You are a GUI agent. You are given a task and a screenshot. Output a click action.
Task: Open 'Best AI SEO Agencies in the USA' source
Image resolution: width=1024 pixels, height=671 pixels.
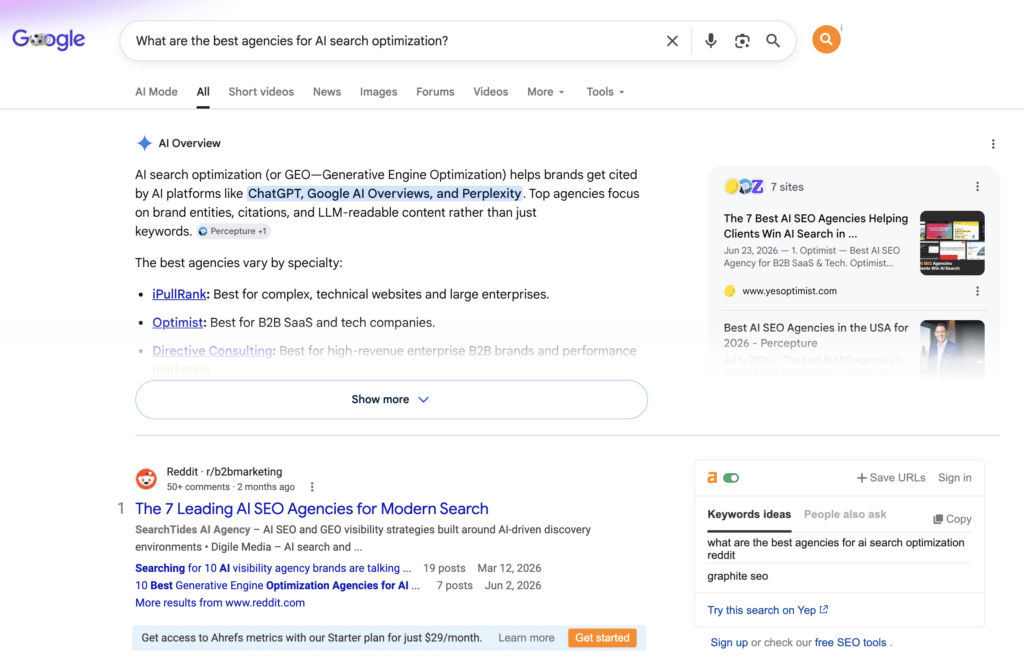click(x=816, y=335)
